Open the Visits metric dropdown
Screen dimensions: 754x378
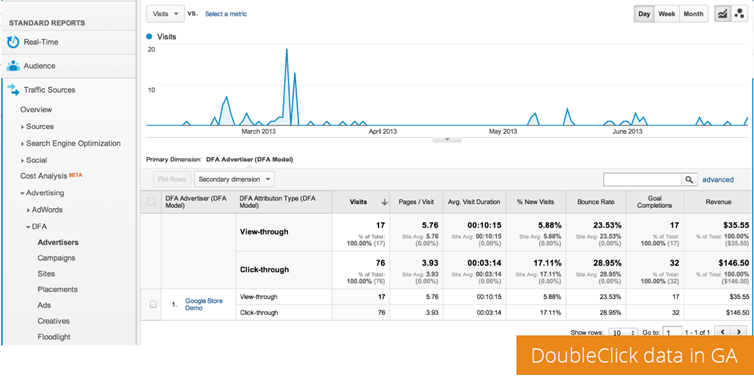point(165,14)
